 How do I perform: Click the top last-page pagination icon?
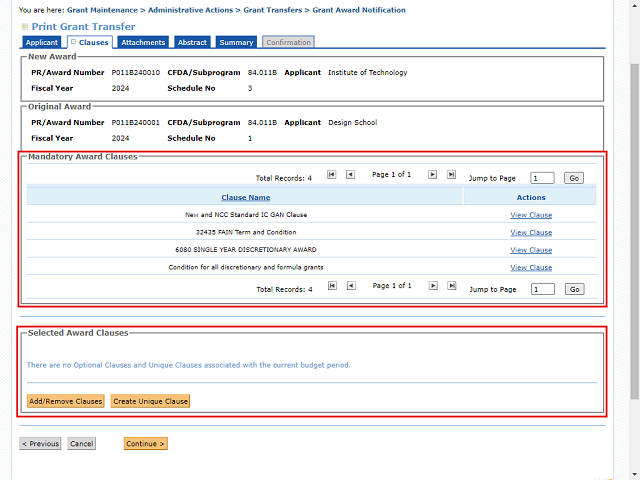pyautogui.click(x=451, y=174)
